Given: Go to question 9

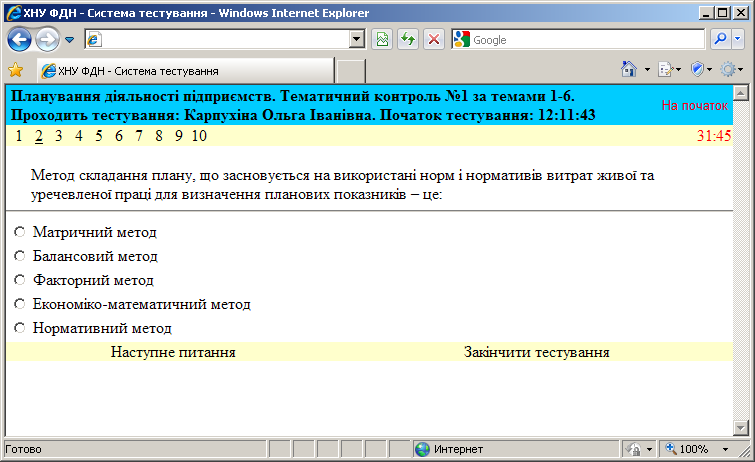Looking at the screenshot, I should coord(179,136).
